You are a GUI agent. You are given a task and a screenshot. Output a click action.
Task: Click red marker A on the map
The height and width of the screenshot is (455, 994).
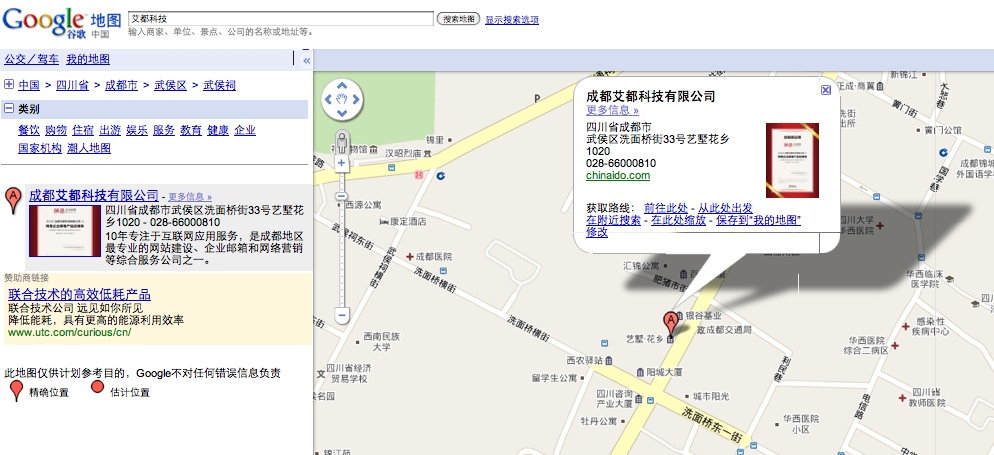(670, 322)
